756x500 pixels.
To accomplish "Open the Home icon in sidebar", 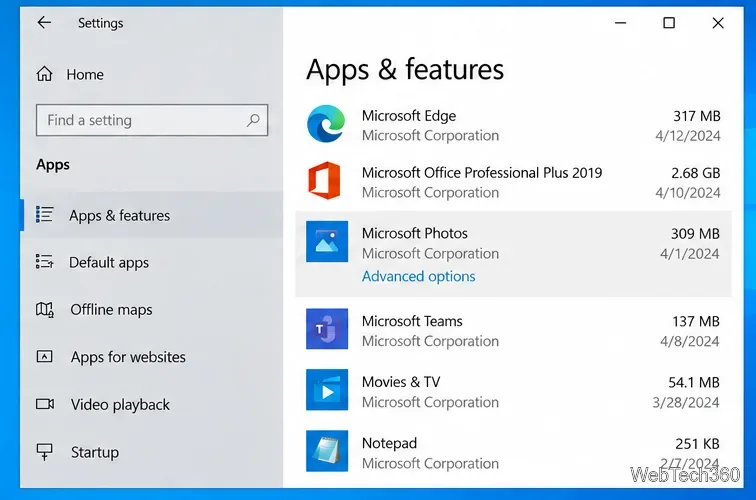I will click(44, 74).
